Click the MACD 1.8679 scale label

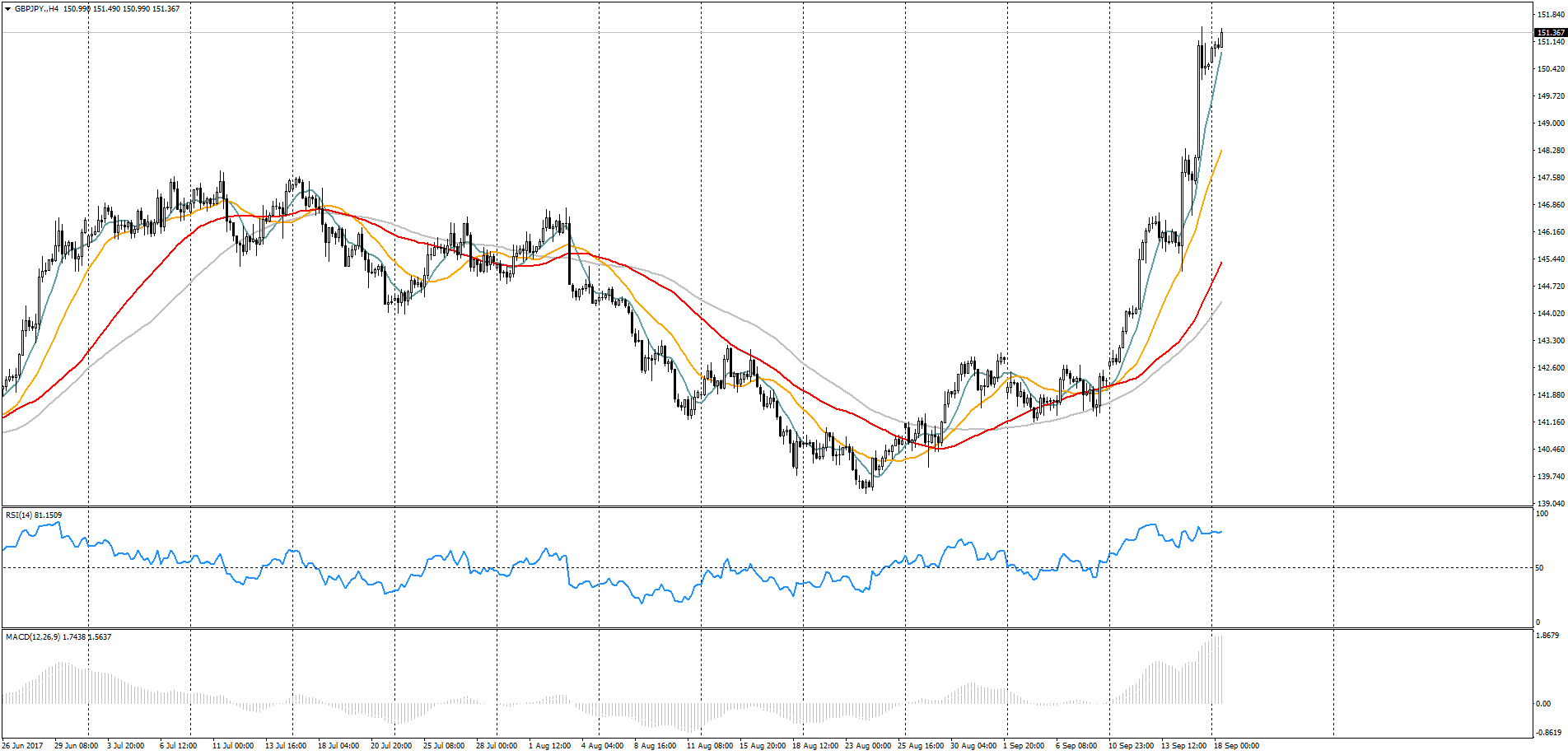click(1548, 636)
